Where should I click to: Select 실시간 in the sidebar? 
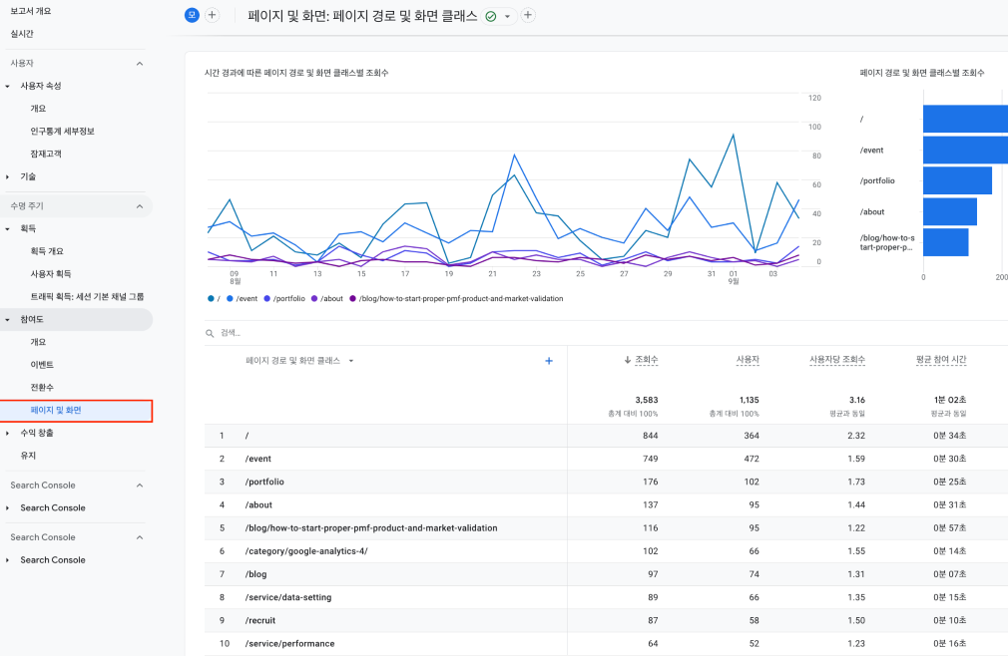click(x=22, y=34)
